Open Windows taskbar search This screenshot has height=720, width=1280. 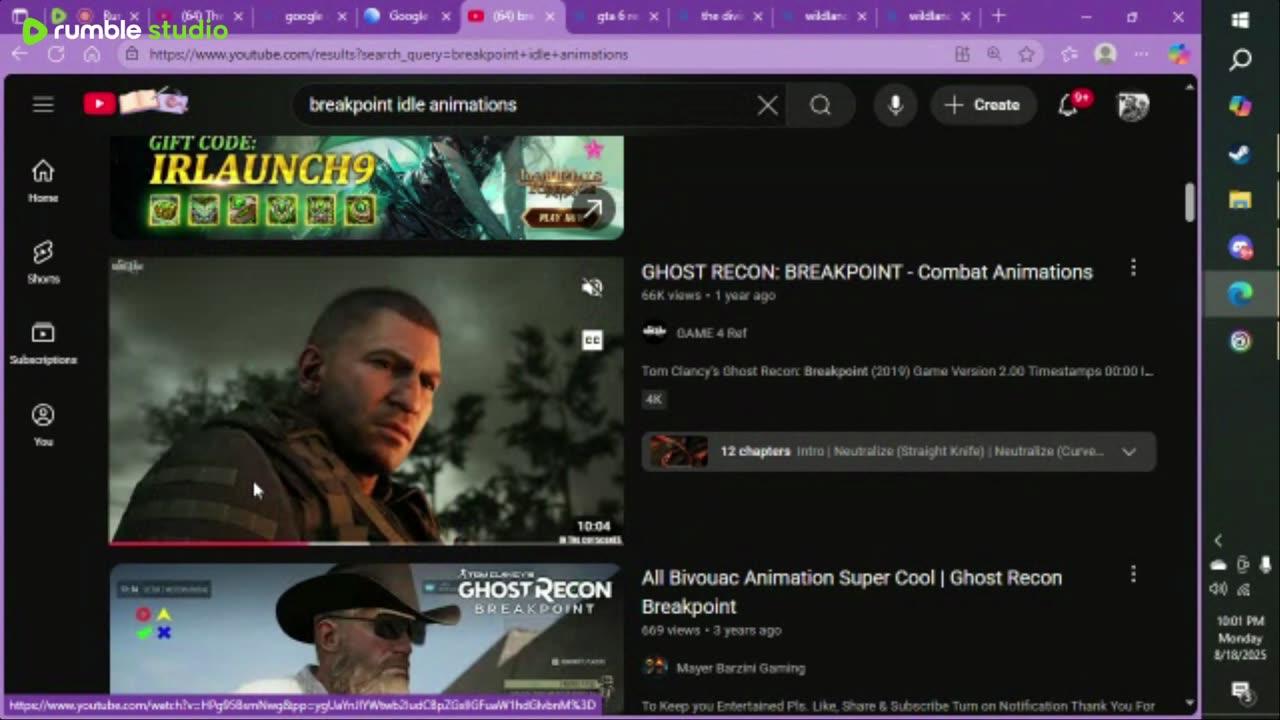1240,61
